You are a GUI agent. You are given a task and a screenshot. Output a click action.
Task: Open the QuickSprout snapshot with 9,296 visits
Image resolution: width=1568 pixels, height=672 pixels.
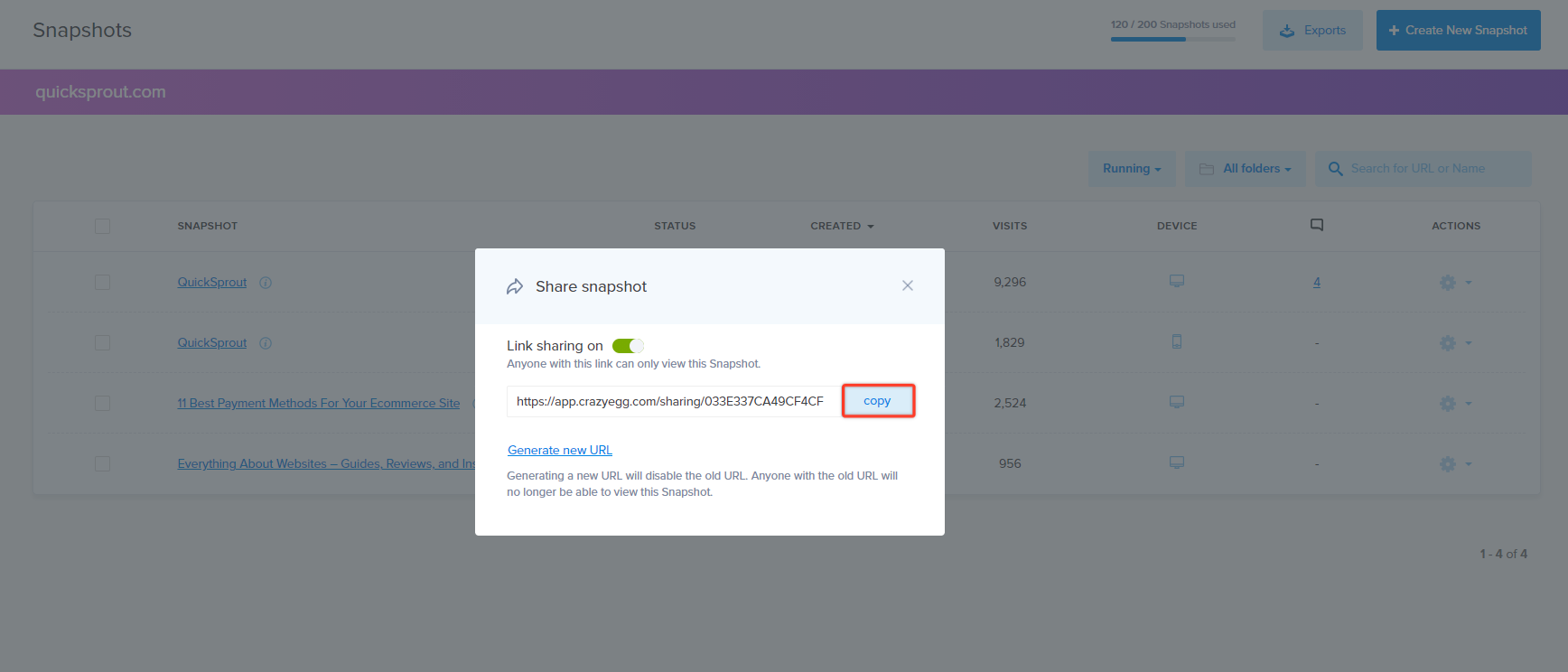tap(212, 283)
